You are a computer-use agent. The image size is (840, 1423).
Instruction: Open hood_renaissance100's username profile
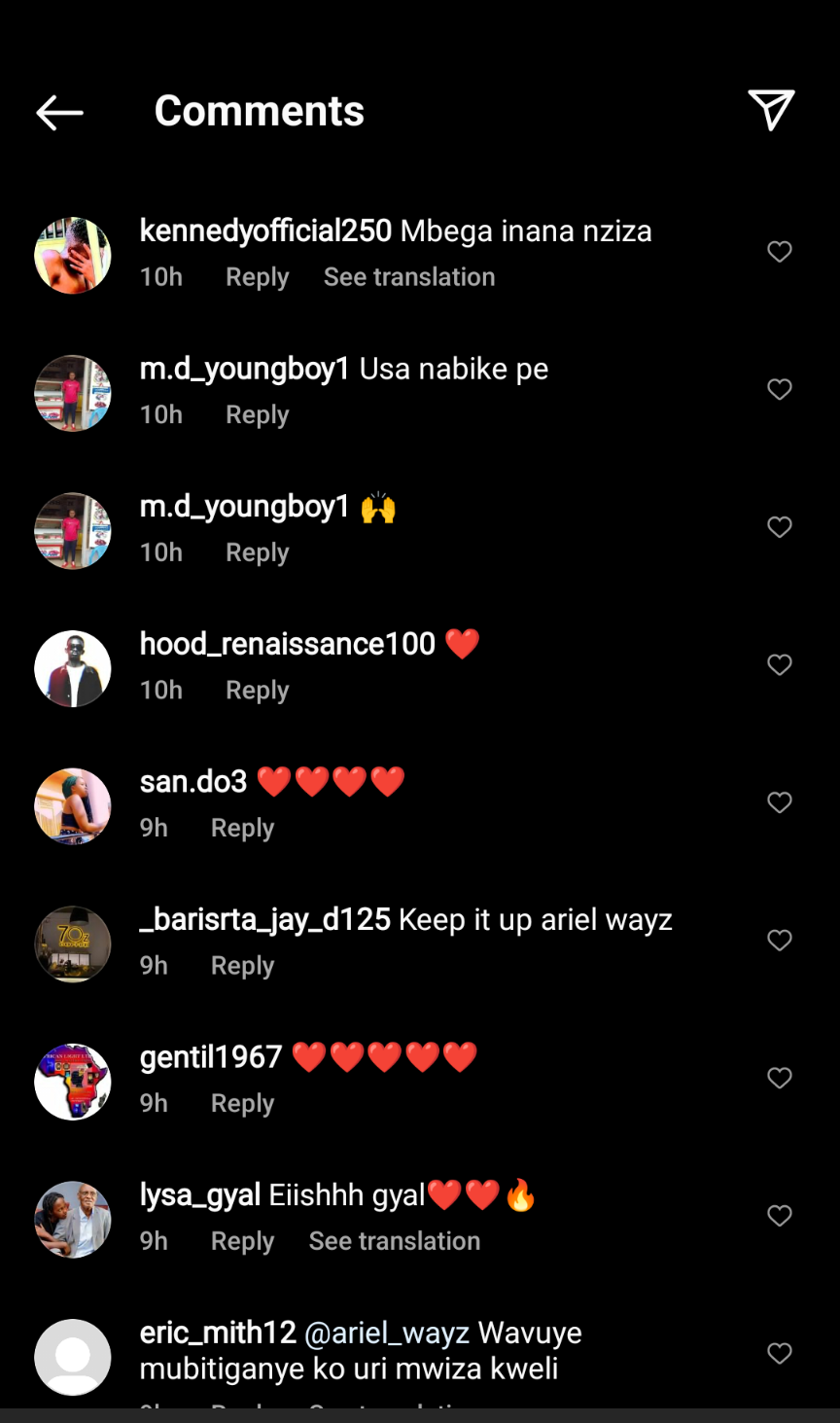(288, 644)
